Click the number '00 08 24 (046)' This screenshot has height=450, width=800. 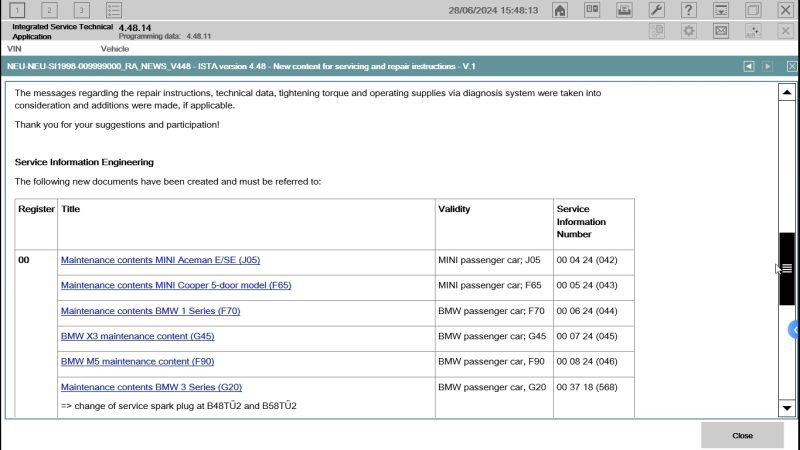[587, 361]
